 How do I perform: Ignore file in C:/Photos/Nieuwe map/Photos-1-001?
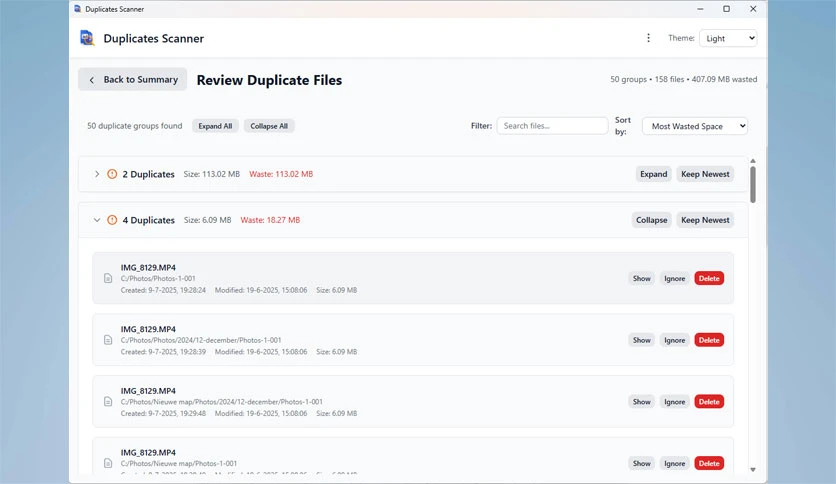coord(674,463)
